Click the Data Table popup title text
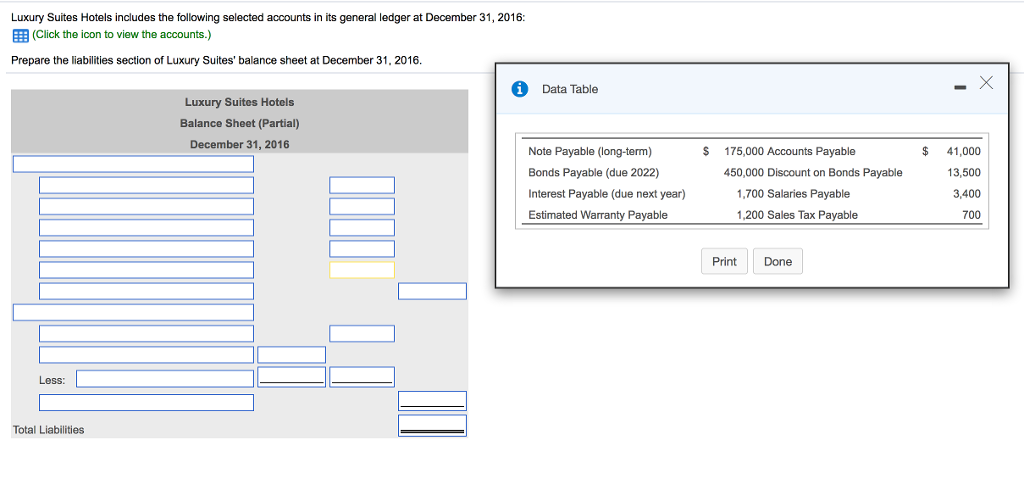Image resolution: width=1024 pixels, height=479 pixels. point(570,90)
